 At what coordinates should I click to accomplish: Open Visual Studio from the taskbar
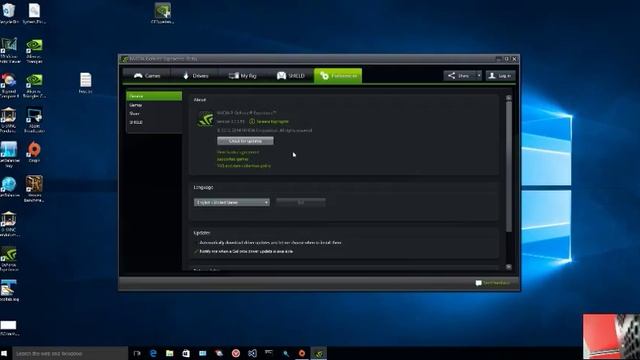click(252, 353)
